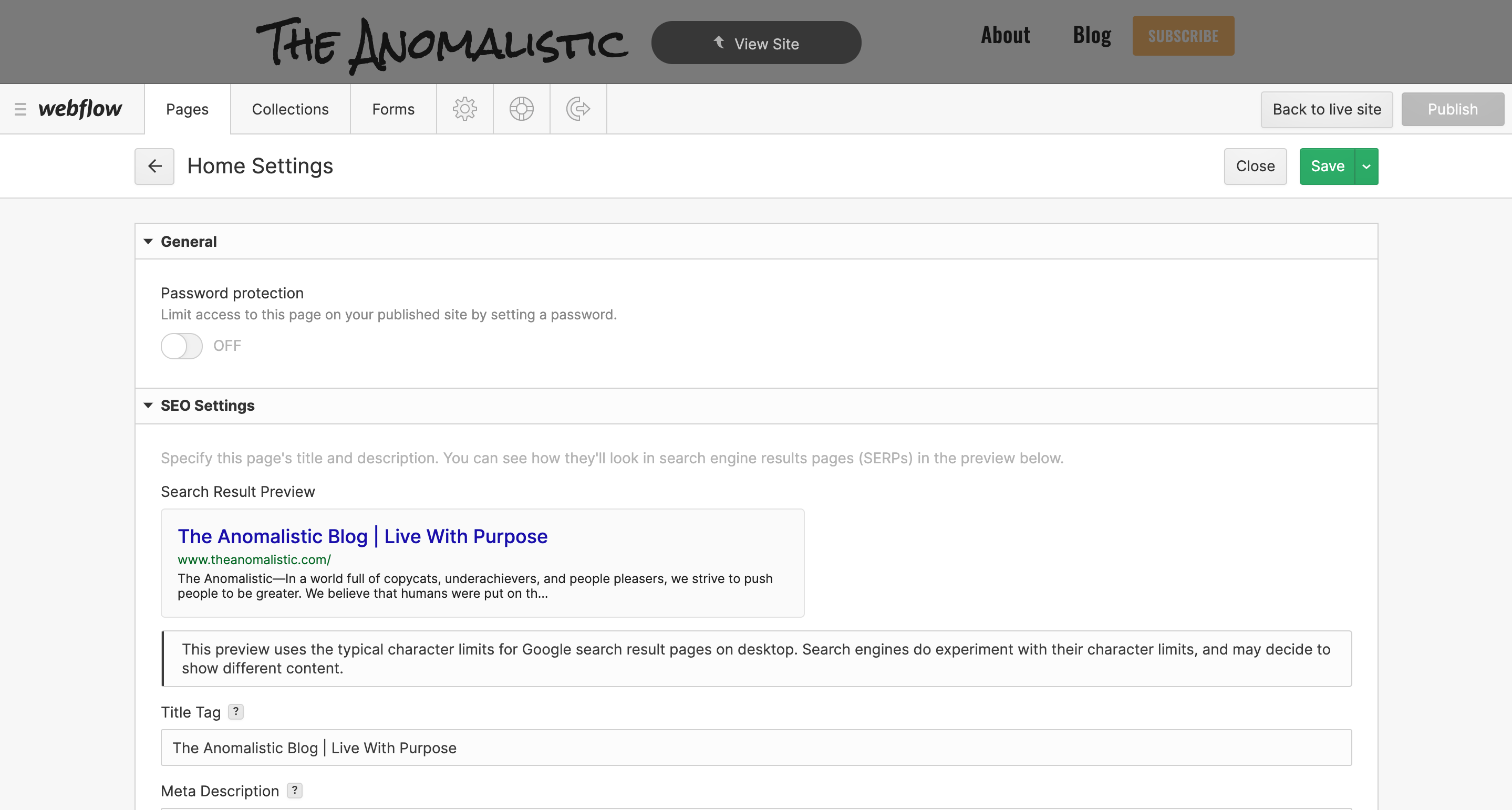Click the preview description snippet text
Screen dimensions: 1512x810
[x=475, y=586]
